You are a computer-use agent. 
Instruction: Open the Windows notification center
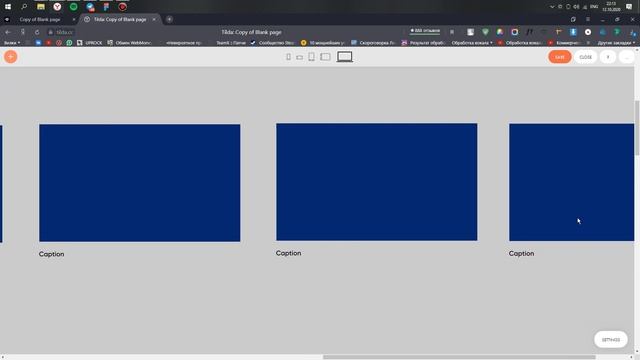(629, 7)
